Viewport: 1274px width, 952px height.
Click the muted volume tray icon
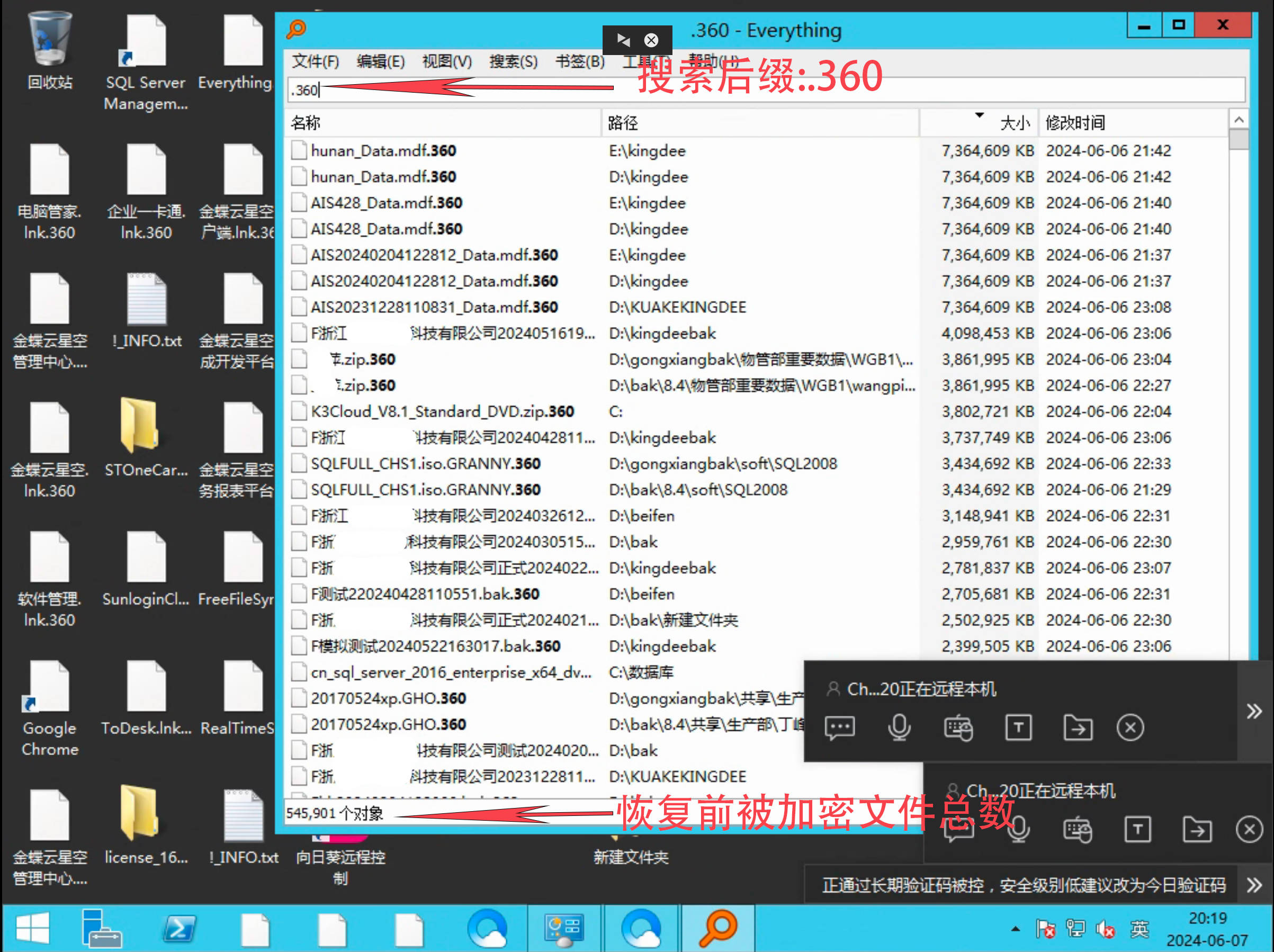(1105, 930)
